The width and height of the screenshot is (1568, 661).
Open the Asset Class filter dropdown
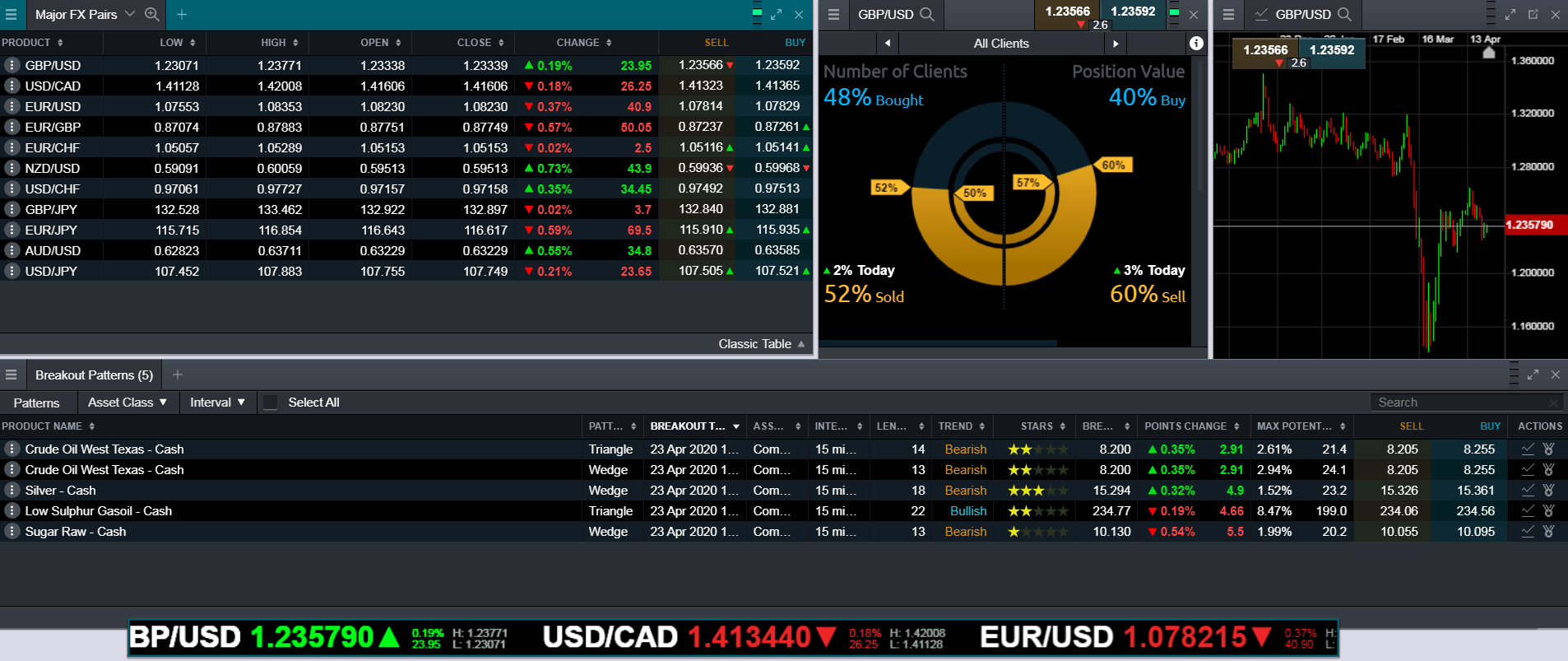tap(128, 402)
